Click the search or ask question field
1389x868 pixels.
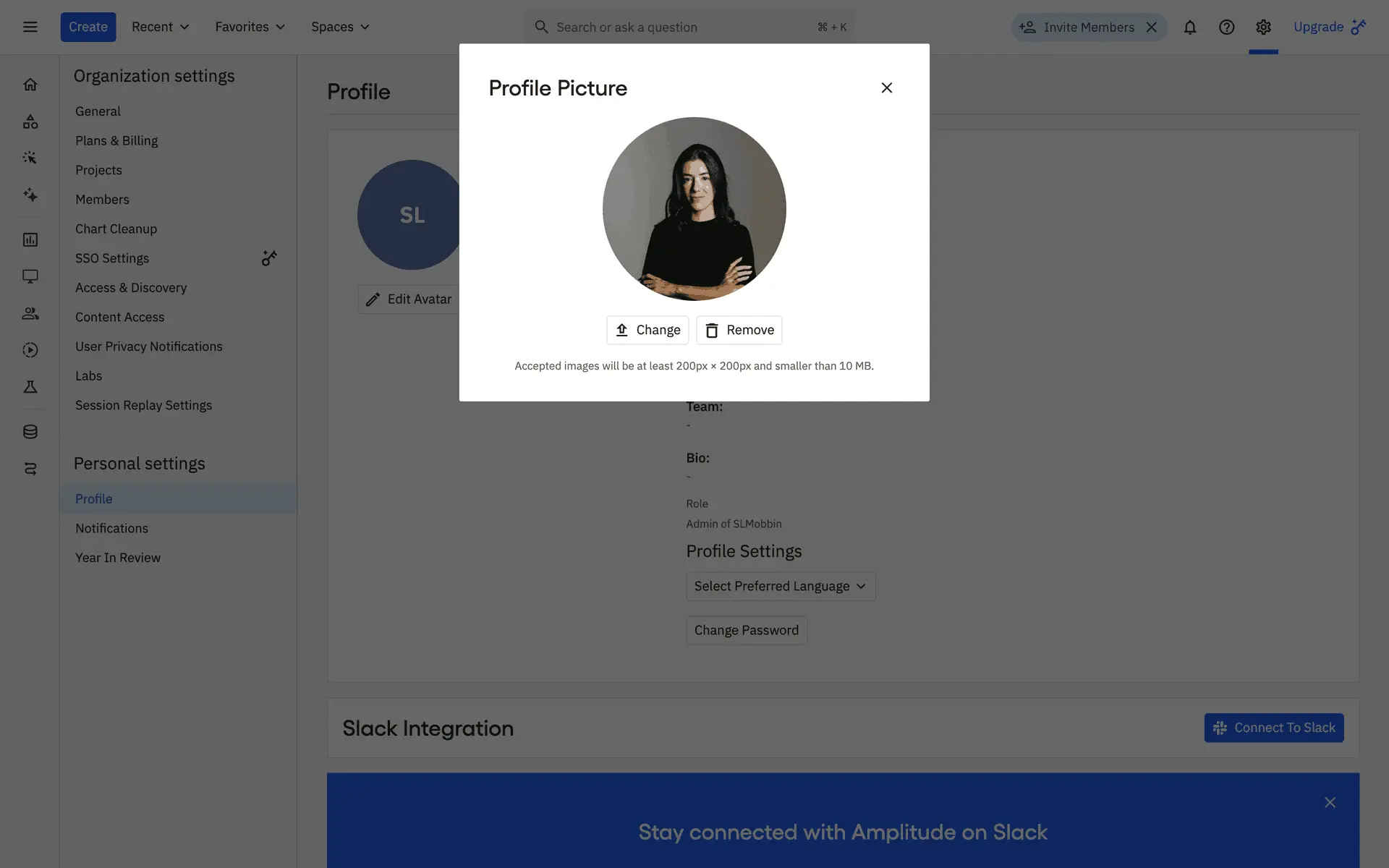coord(680,27)
